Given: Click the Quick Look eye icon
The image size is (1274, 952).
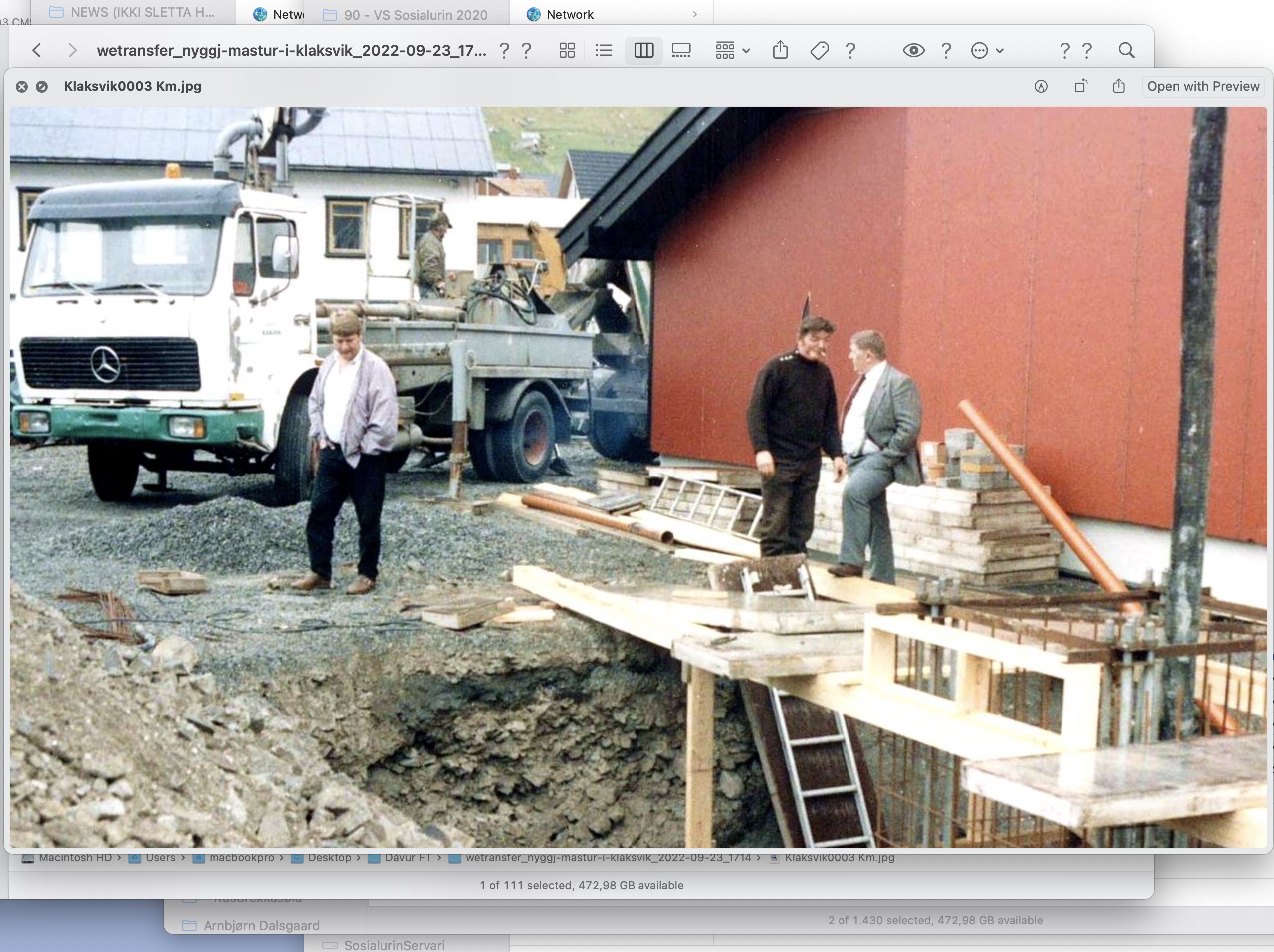Looking at the screenshot, I should [x=913, y=51].
